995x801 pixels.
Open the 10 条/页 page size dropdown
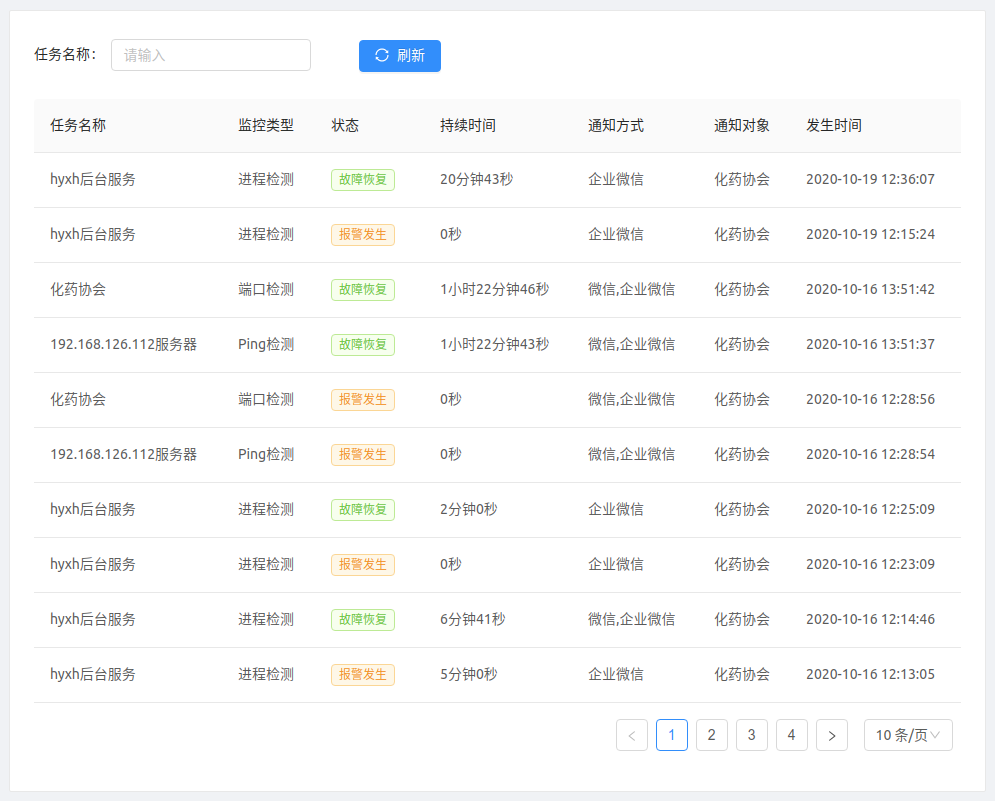pos(908,735)
